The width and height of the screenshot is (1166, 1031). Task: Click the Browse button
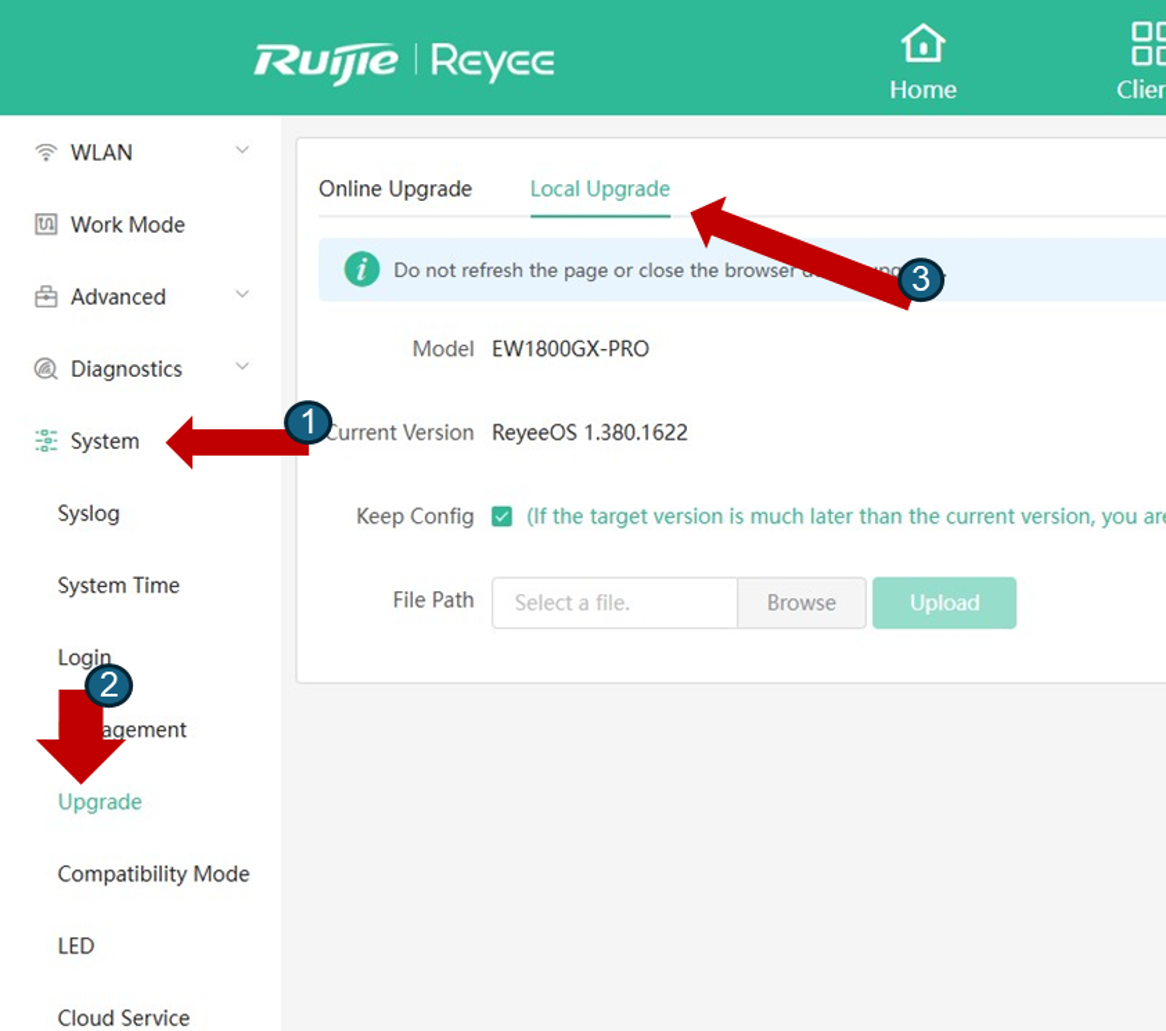(x=802, y=603)
